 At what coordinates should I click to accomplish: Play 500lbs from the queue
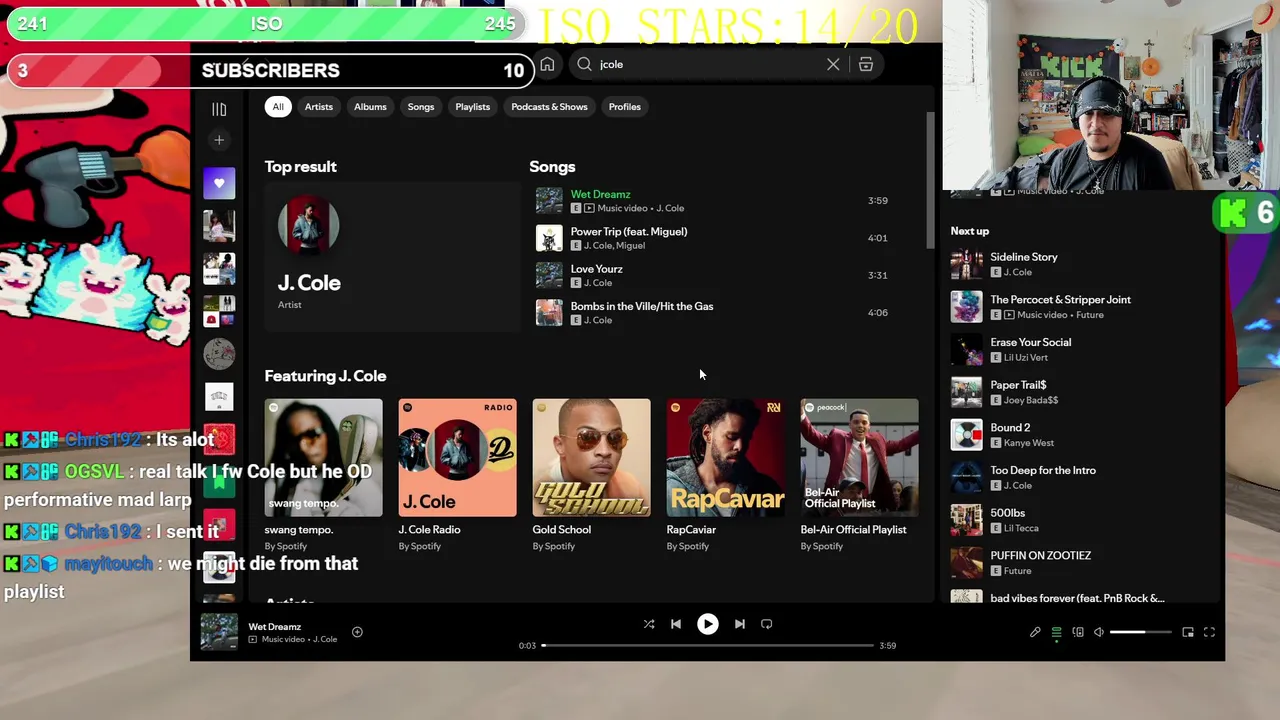(1080, 520)
